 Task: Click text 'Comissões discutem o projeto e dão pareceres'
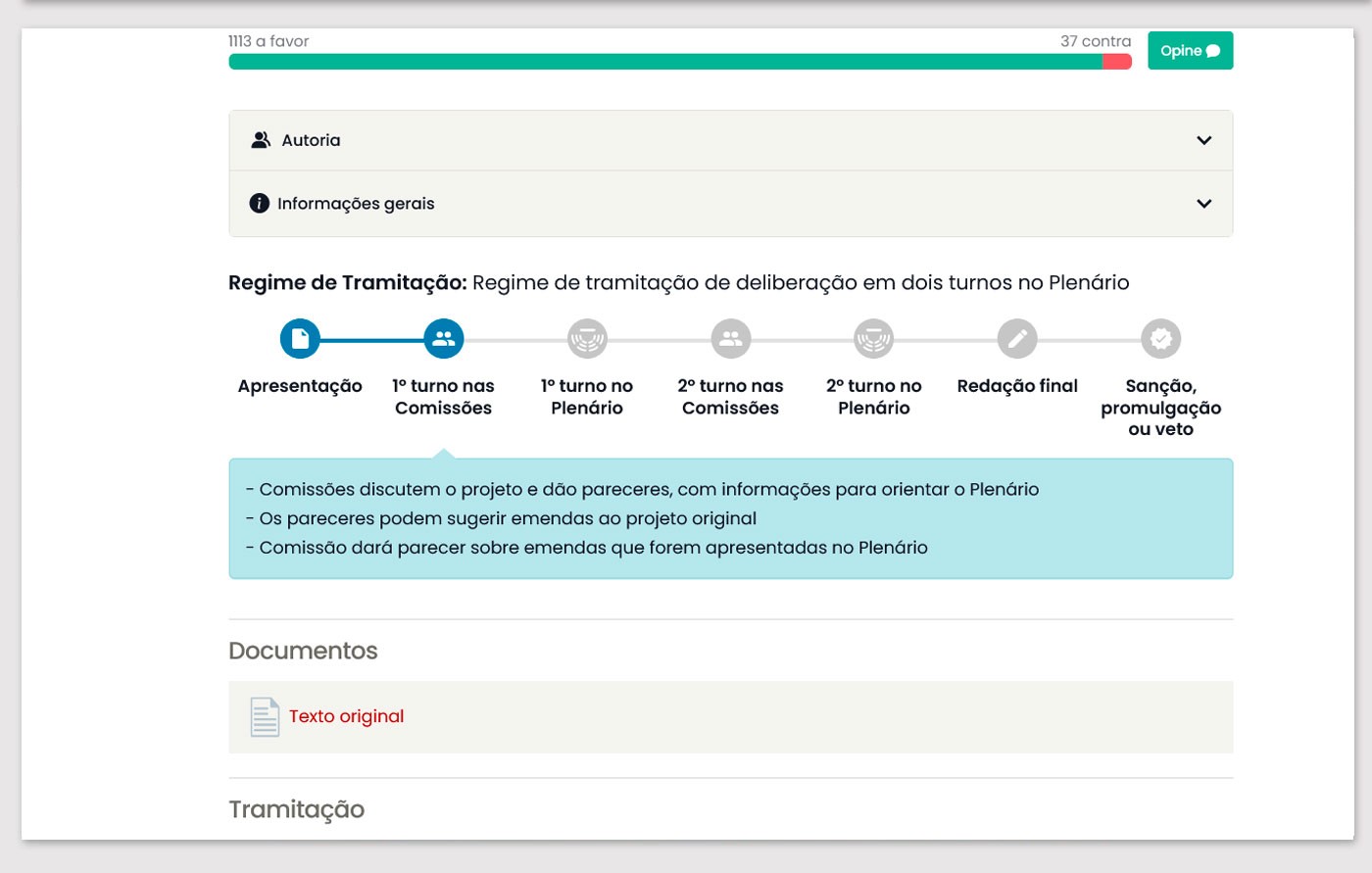[x=465, y=489]
